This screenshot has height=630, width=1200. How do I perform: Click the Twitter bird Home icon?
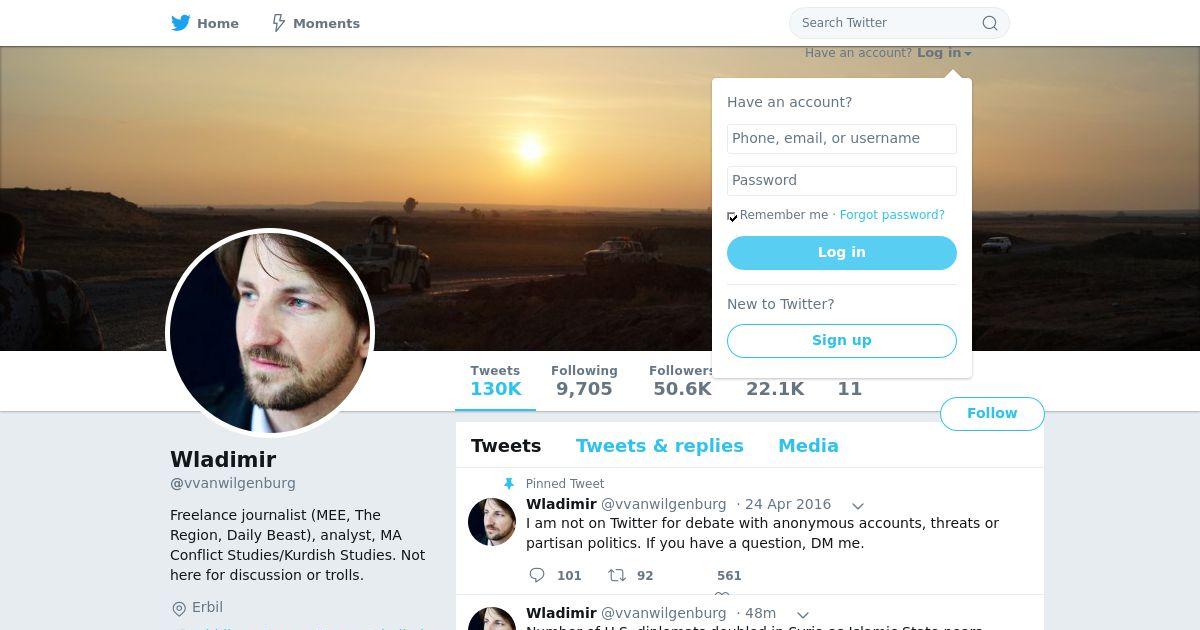click(x=181, y=23)
